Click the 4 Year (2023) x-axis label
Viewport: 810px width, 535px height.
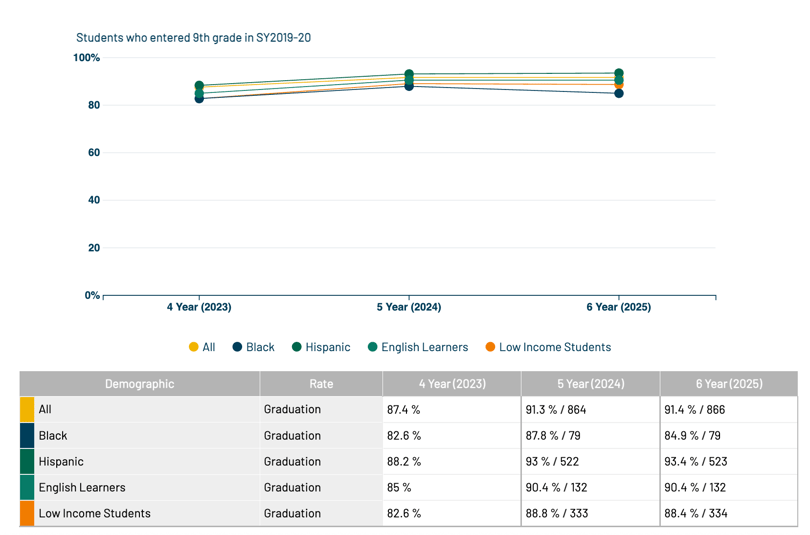(199, 307)
